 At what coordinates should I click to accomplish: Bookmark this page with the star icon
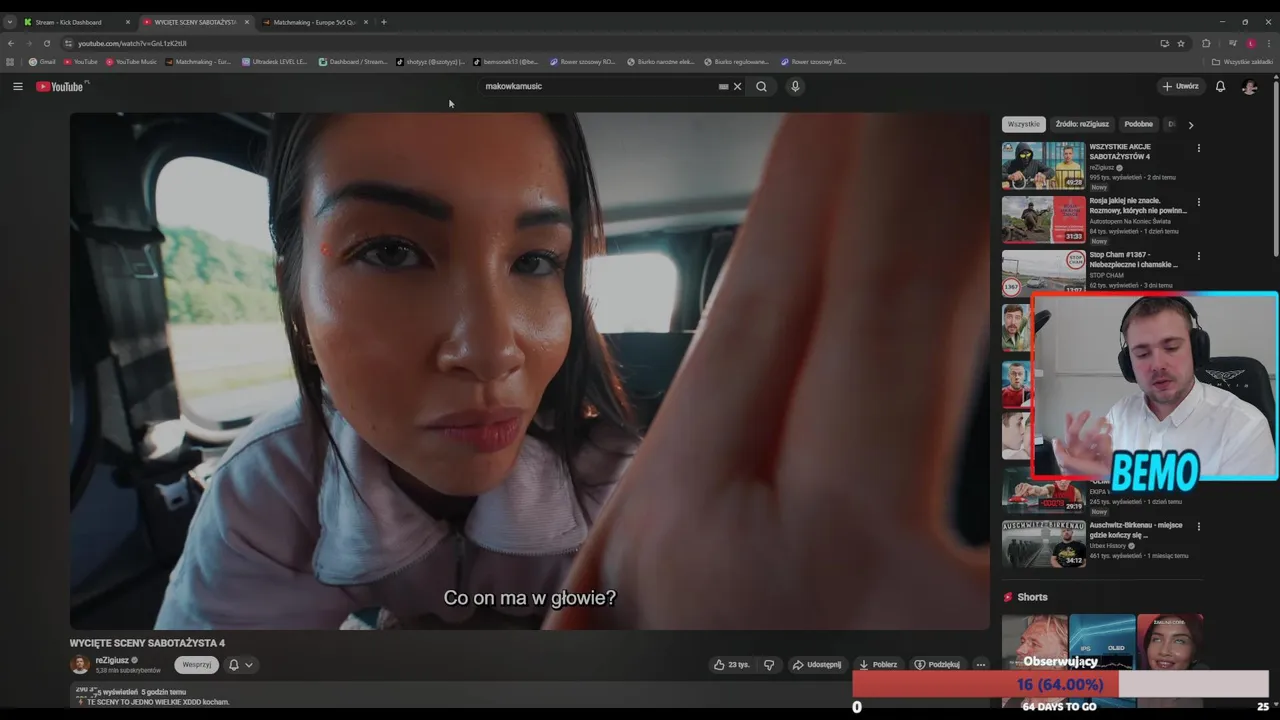1181,43
